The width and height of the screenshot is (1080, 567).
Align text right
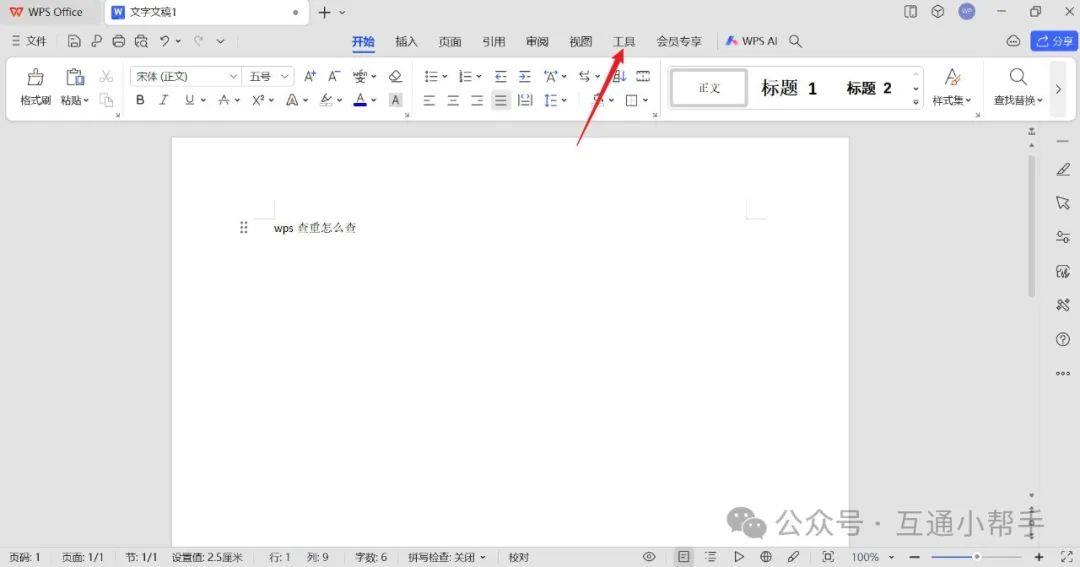[477, 101]
